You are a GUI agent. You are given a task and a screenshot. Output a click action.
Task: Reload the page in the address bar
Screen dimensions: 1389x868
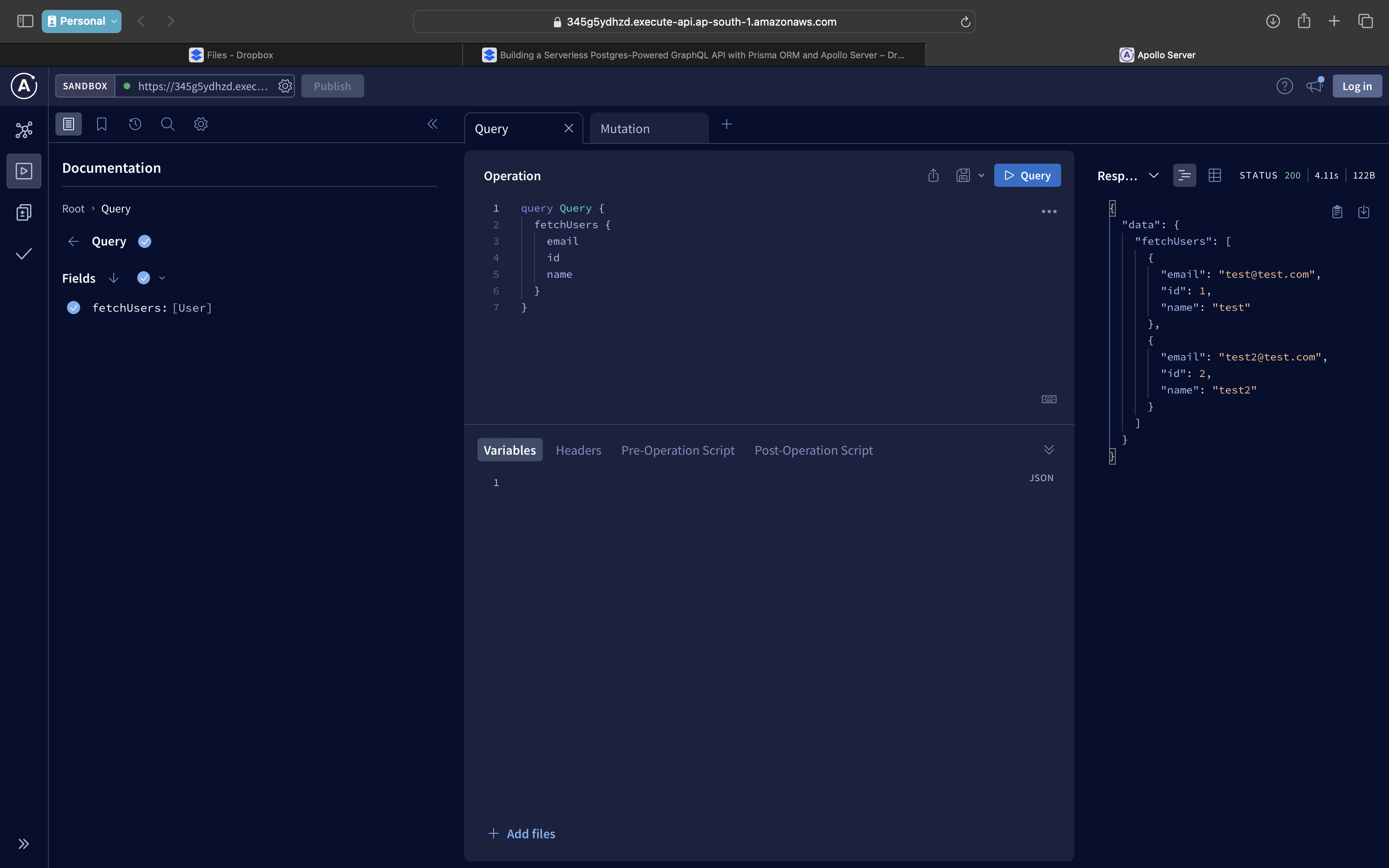tap(965, 22)
